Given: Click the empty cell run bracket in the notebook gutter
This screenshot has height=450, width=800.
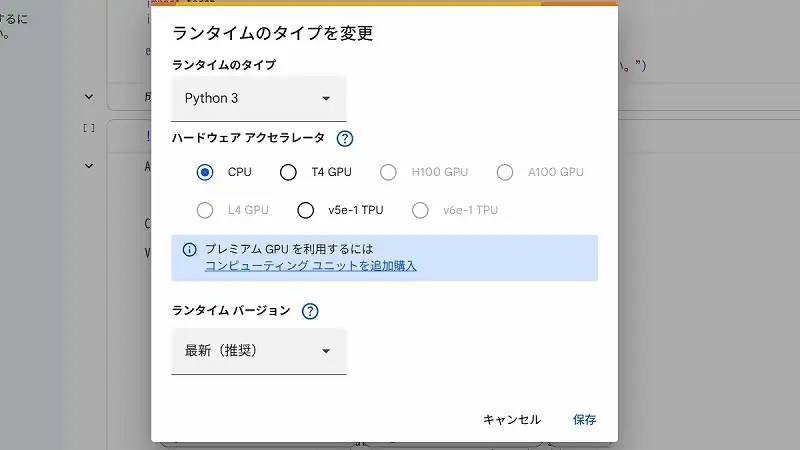Looking at the screenshot, I should coord(89,128).
